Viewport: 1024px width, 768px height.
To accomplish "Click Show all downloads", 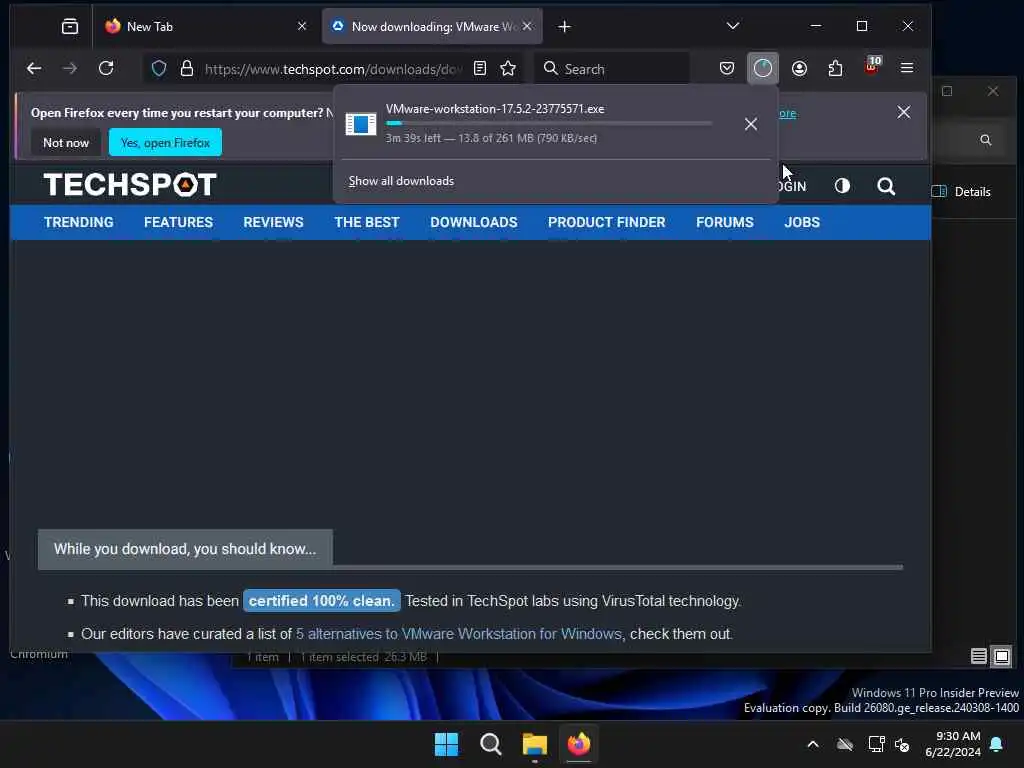I will 401,181.
